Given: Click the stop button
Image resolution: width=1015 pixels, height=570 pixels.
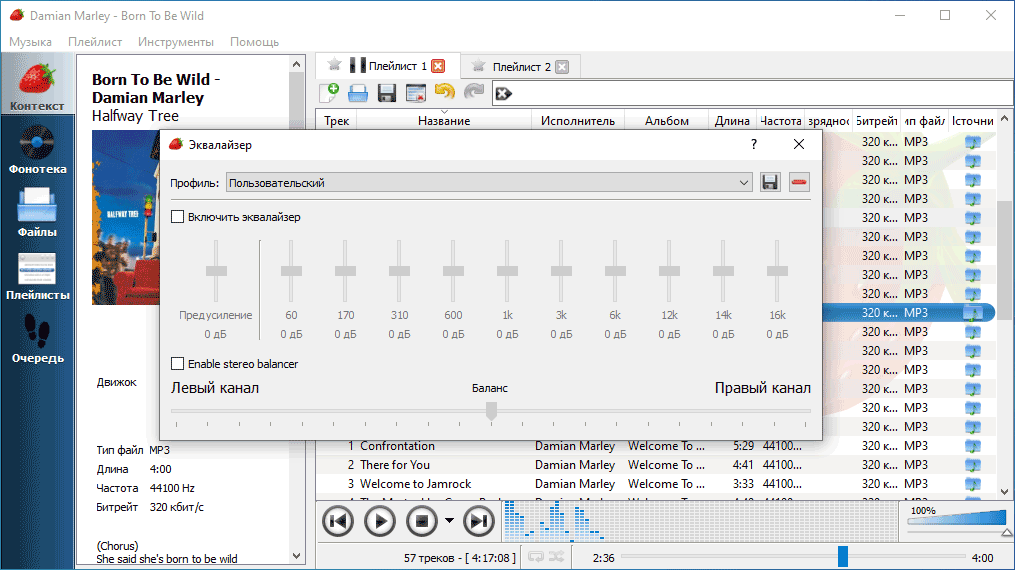Looking at the screenshot, I should coord(422,521).
